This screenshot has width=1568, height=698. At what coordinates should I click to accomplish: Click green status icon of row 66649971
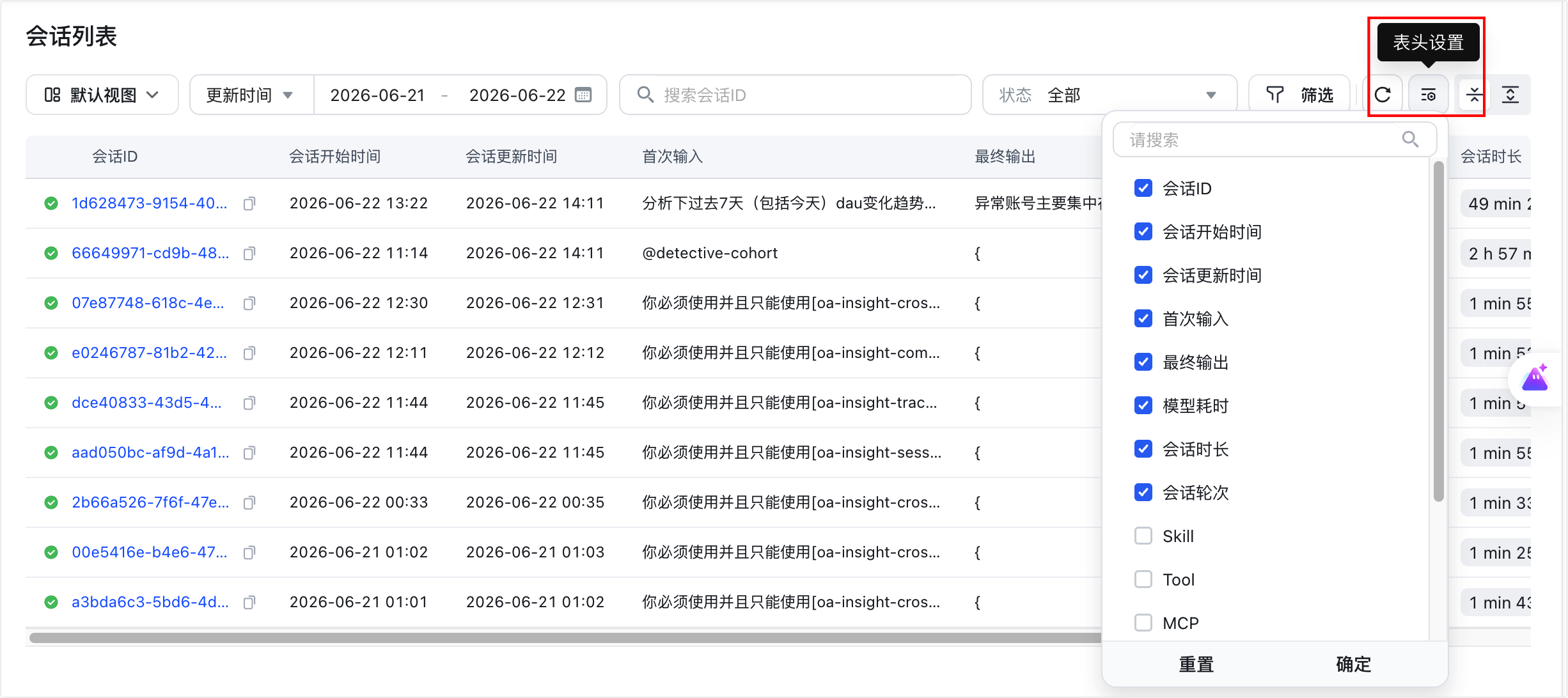(x=51, y=253)
